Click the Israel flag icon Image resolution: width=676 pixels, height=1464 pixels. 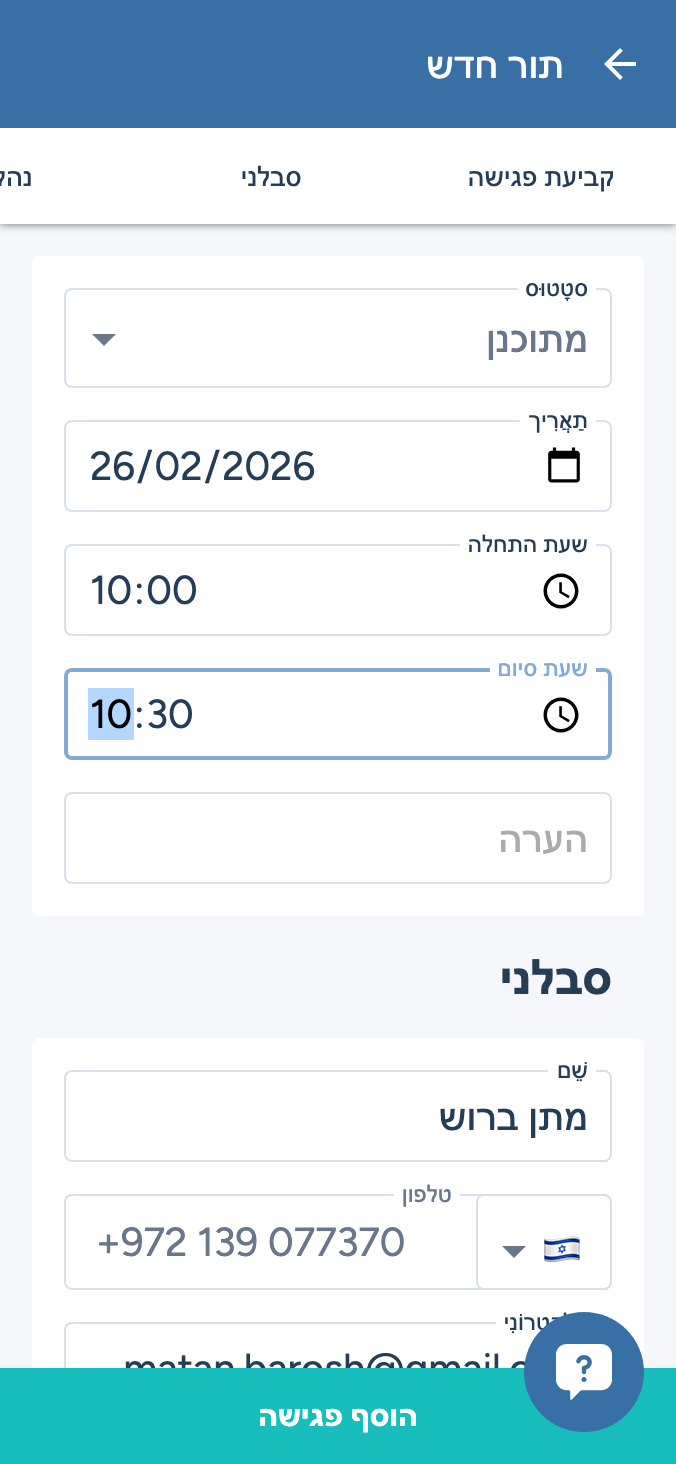561,1248
